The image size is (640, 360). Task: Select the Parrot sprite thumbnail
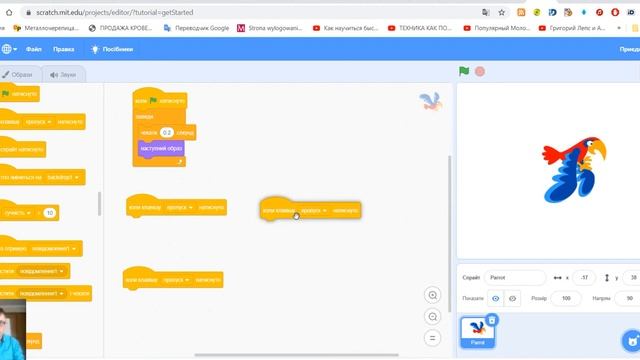pos(477,332)
